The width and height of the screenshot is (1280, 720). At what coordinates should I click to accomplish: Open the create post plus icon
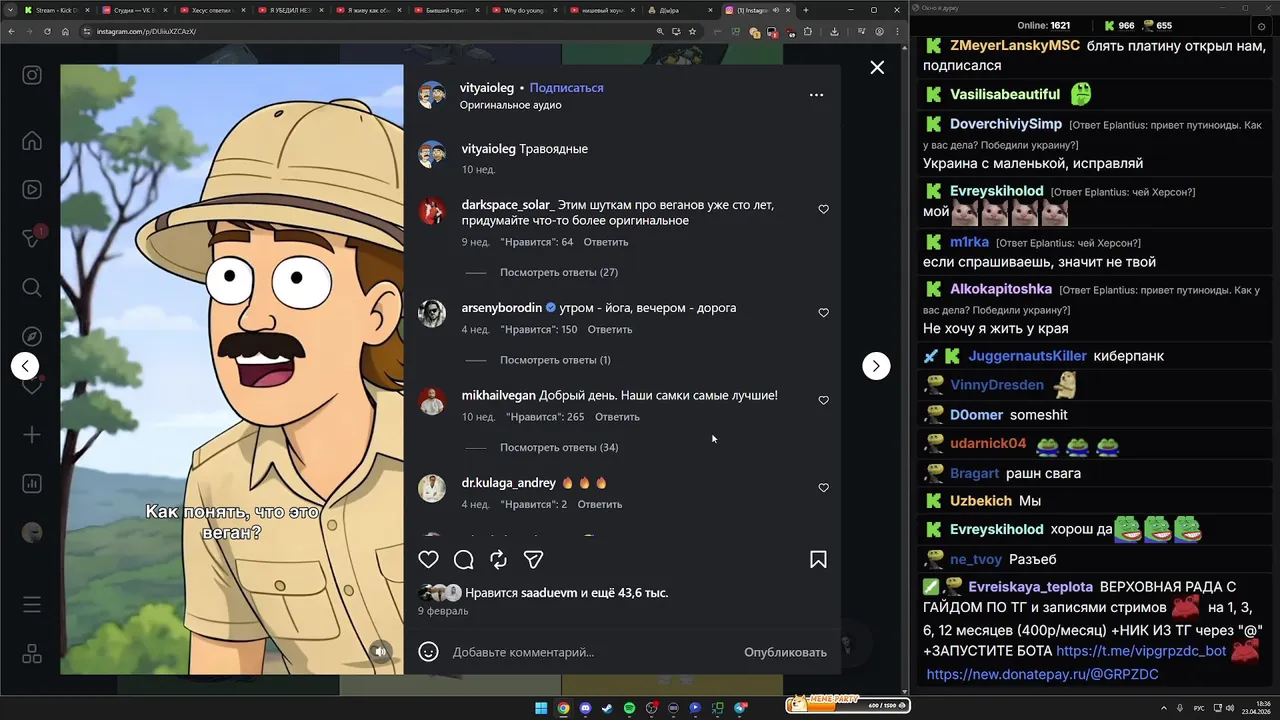coord(32,434)
